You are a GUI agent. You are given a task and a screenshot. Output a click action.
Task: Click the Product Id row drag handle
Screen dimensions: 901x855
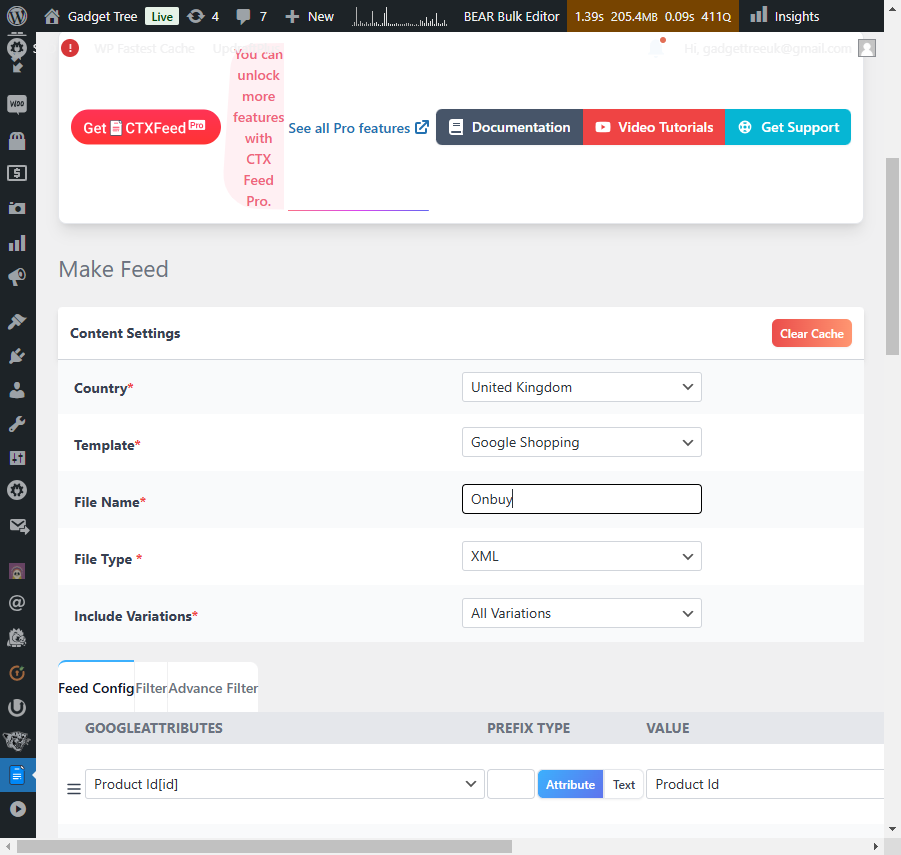pos(74,789)
